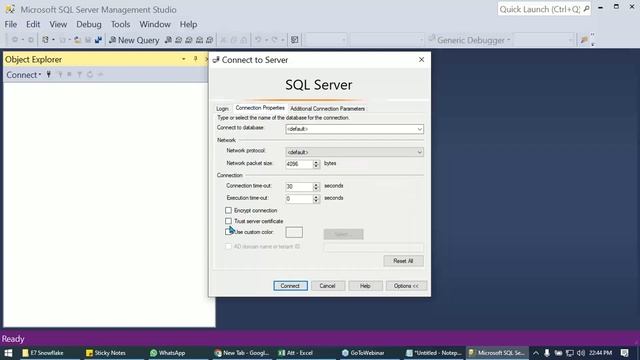Decrease Connection time-out with down arrow
This screenshot has height=360, width=640.
pyautogui.click(x=316, y=189)
